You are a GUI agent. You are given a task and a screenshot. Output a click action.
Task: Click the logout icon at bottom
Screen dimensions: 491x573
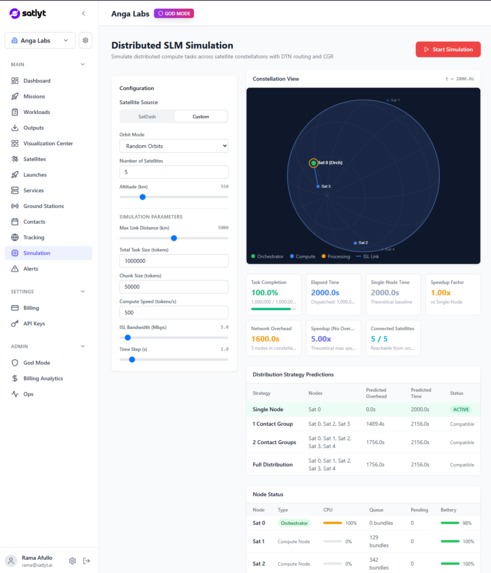coord(87,561)
